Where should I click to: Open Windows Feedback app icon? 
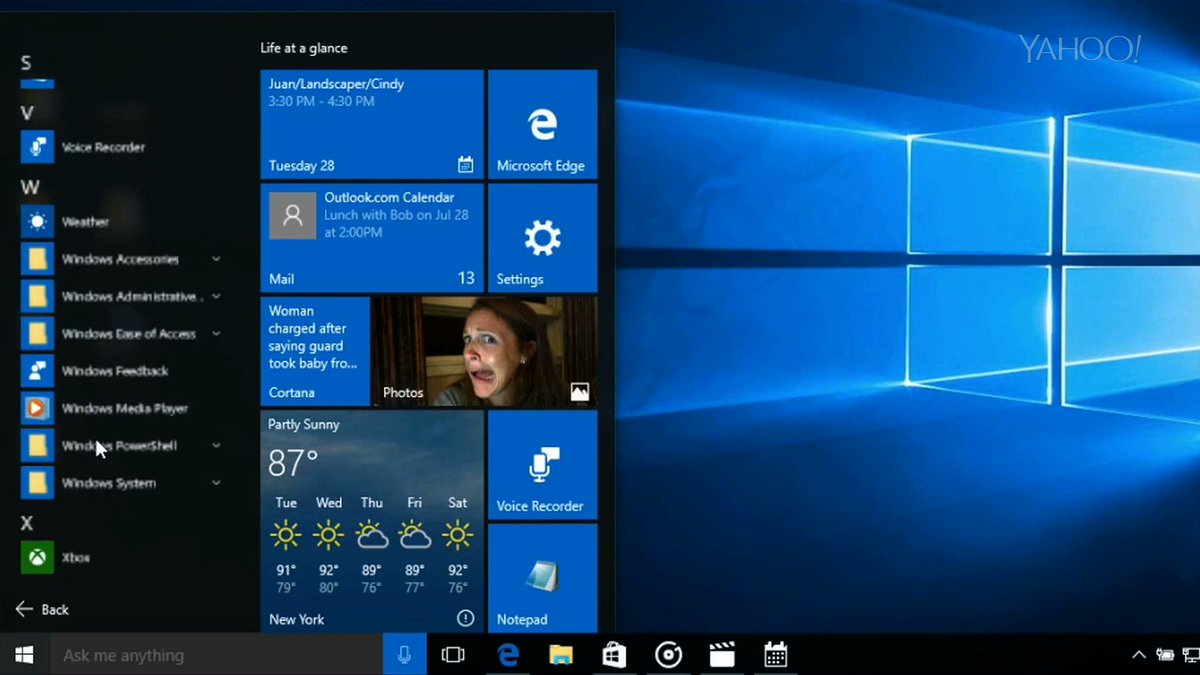pos(37,371)
